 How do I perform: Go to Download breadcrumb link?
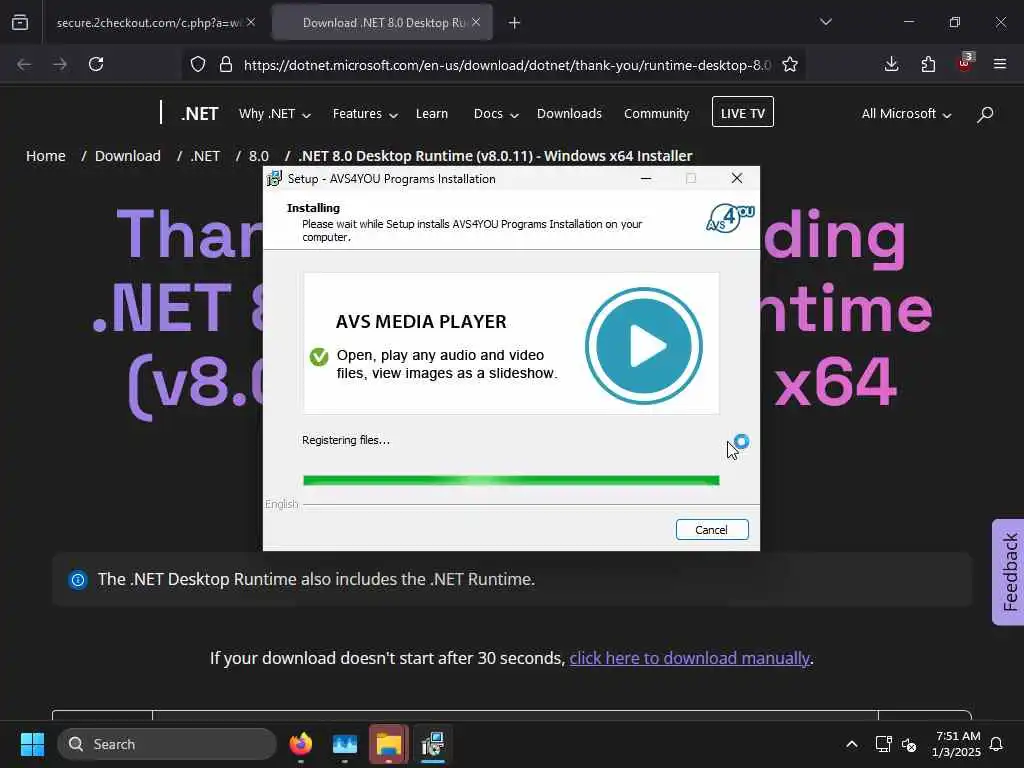[127, 156]
